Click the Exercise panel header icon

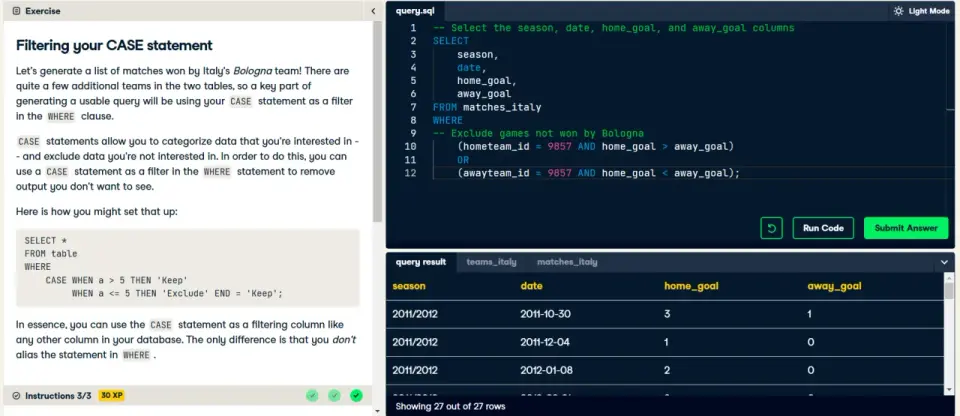click(16, 11)
